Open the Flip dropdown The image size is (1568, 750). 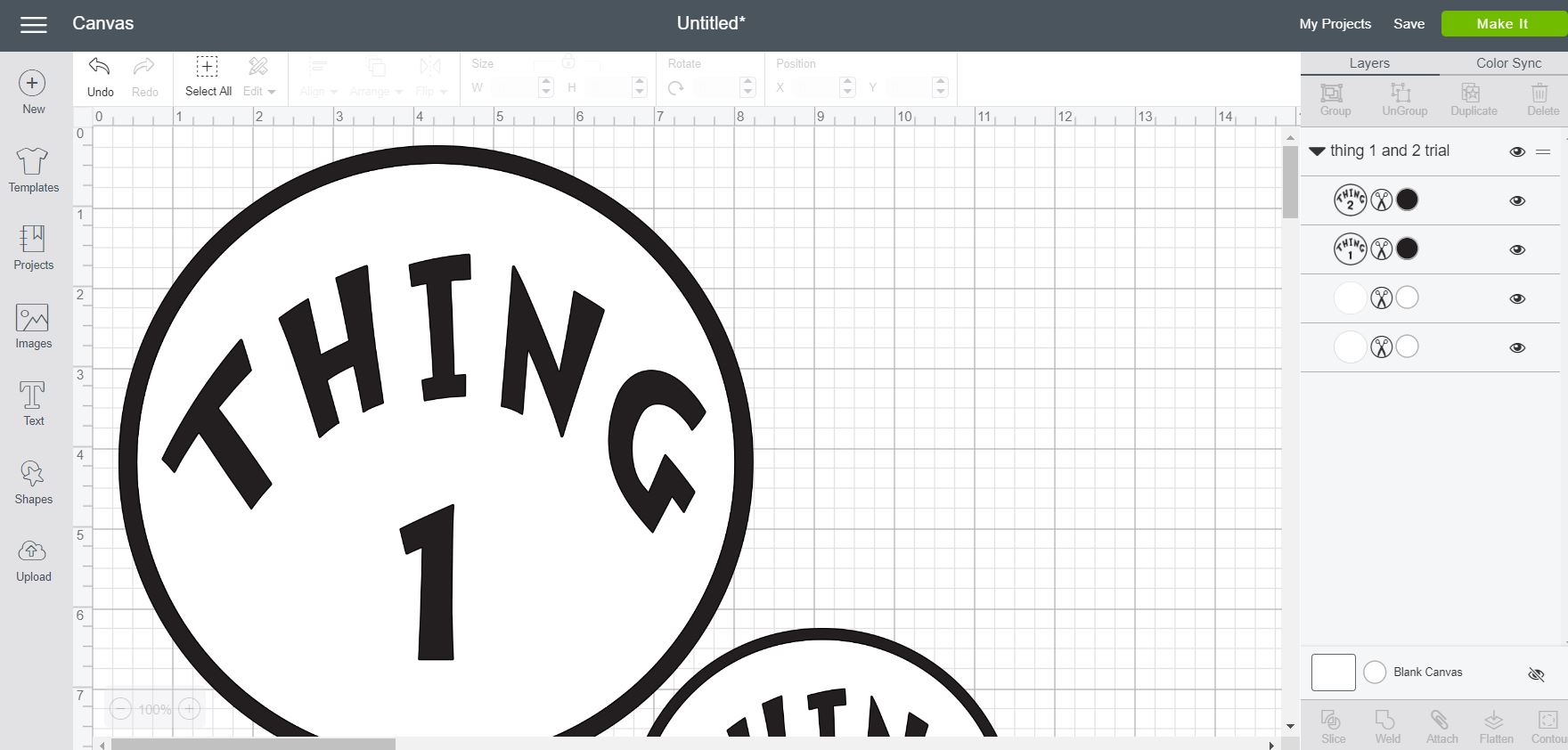430,77
